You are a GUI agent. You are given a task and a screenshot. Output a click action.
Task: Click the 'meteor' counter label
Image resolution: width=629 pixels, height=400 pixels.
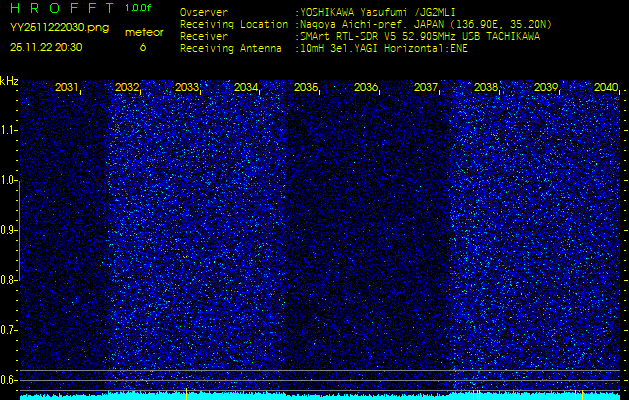pyautogui.click(x=144, y=33)
